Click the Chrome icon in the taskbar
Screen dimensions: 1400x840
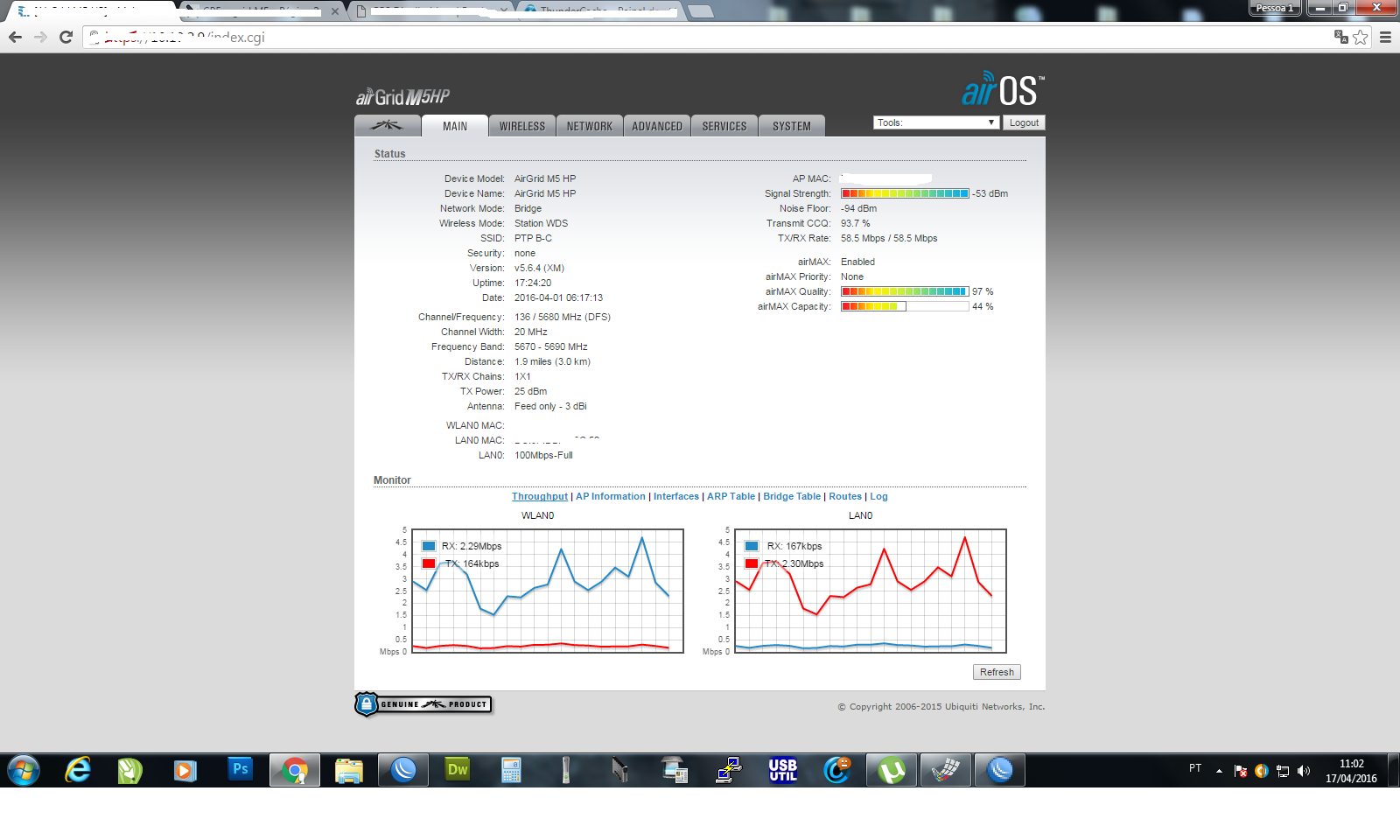click(295, 770)
